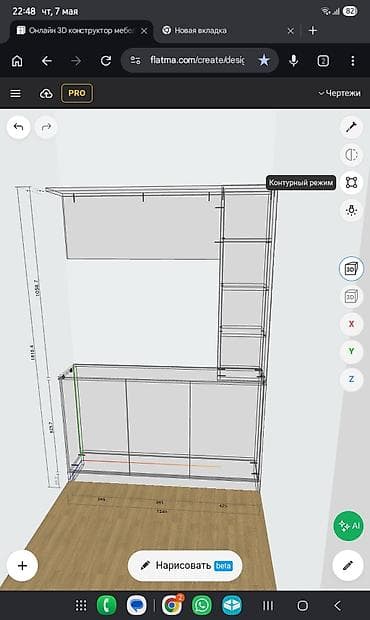Click the pencil edit button

pyautogui.click(x=348, y=565)
